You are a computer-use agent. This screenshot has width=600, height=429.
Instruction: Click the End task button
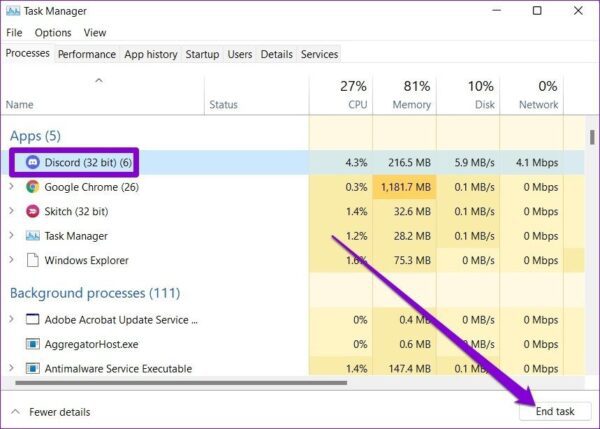555,411
